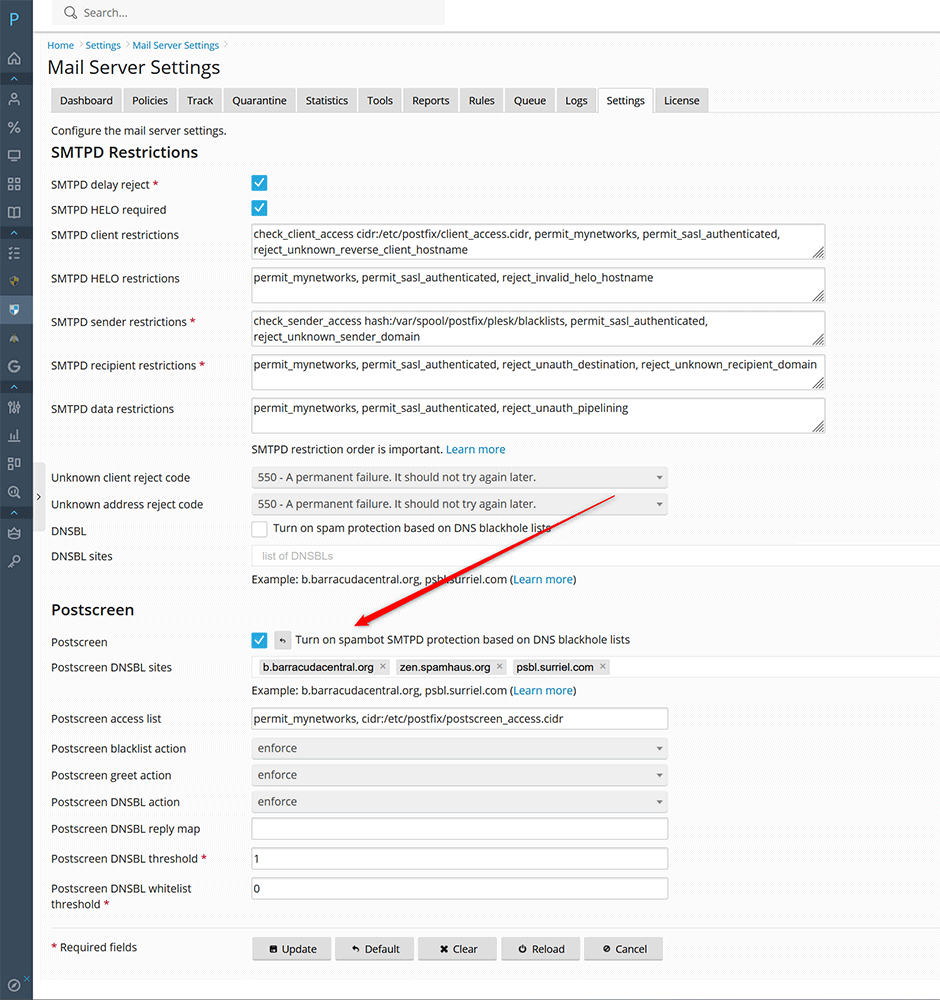Select the highlighted blue shield sidebar icon

14,310
